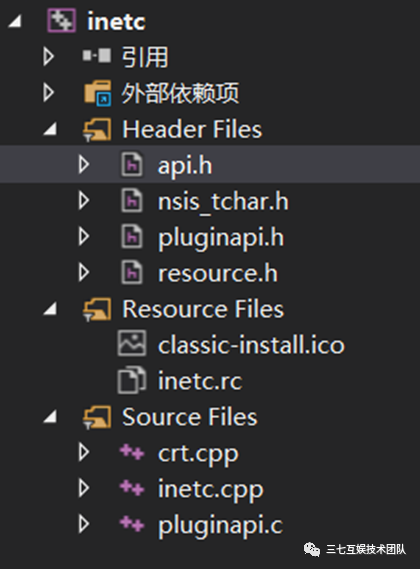Select the nsis_tchar.h file name
420x569 pixels.
[223, 202]
